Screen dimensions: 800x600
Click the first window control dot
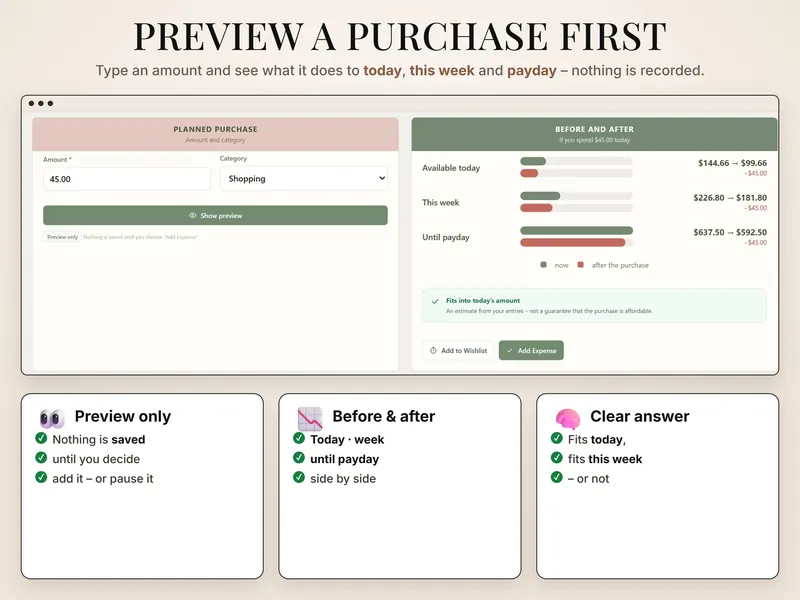click(x=32, y=104)
